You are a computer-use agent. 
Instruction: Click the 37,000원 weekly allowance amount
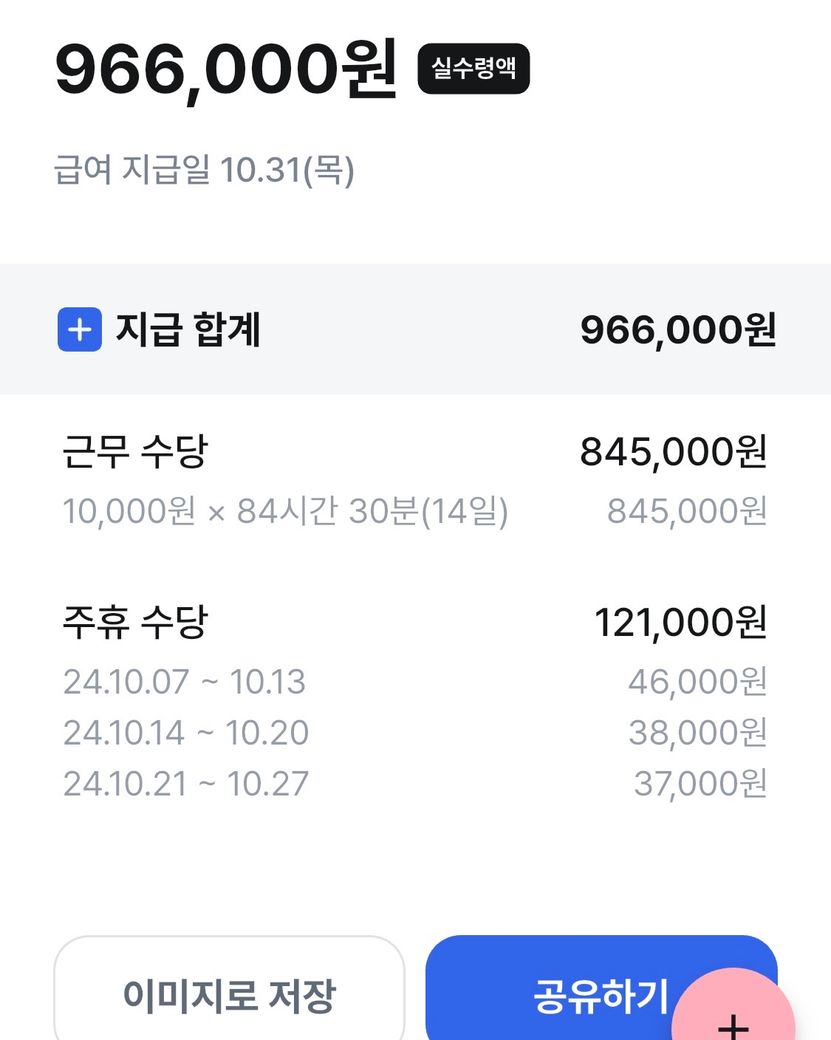[x=700, y=784]
